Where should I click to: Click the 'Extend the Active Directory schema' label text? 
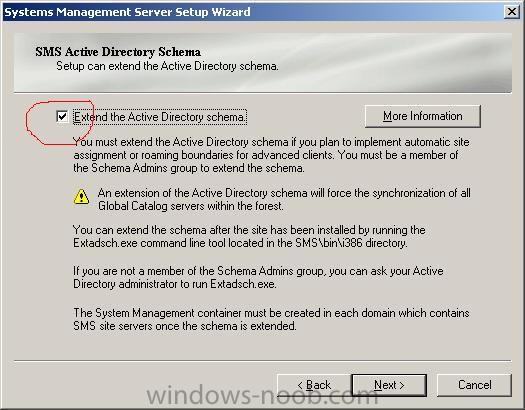[x=160, y=117]
